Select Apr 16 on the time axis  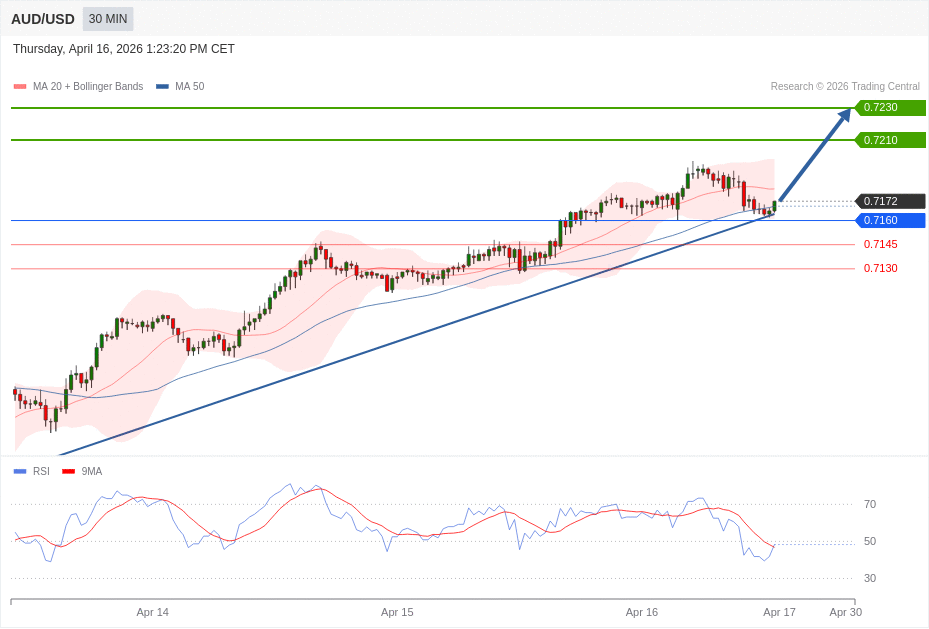642,612
